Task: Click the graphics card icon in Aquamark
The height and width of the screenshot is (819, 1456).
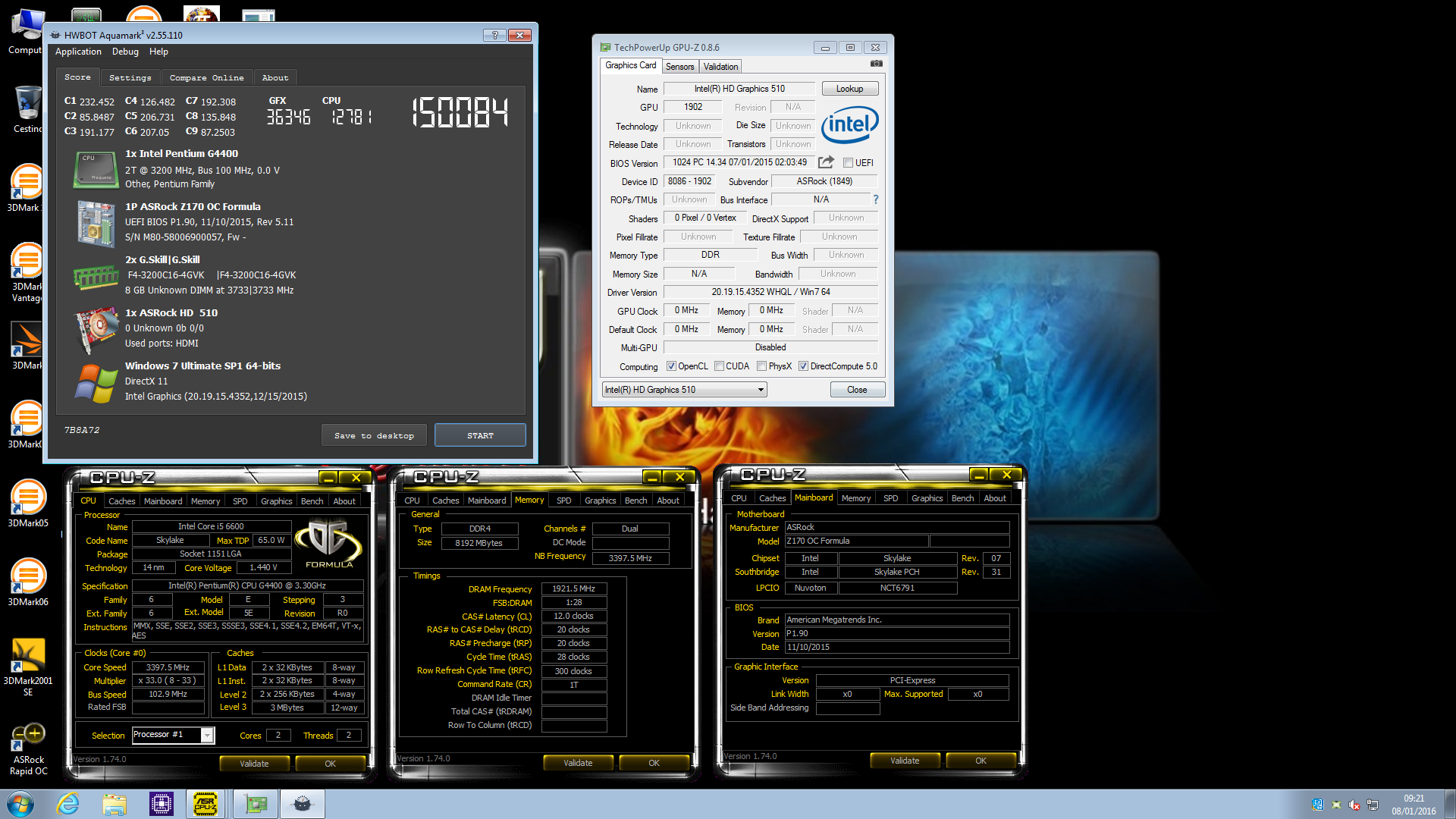Action: (x=96, y=331)
